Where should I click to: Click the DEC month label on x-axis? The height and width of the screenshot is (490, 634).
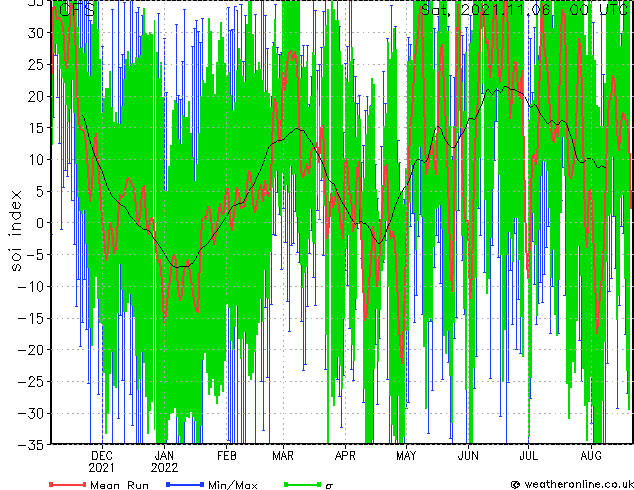point(102,456)
